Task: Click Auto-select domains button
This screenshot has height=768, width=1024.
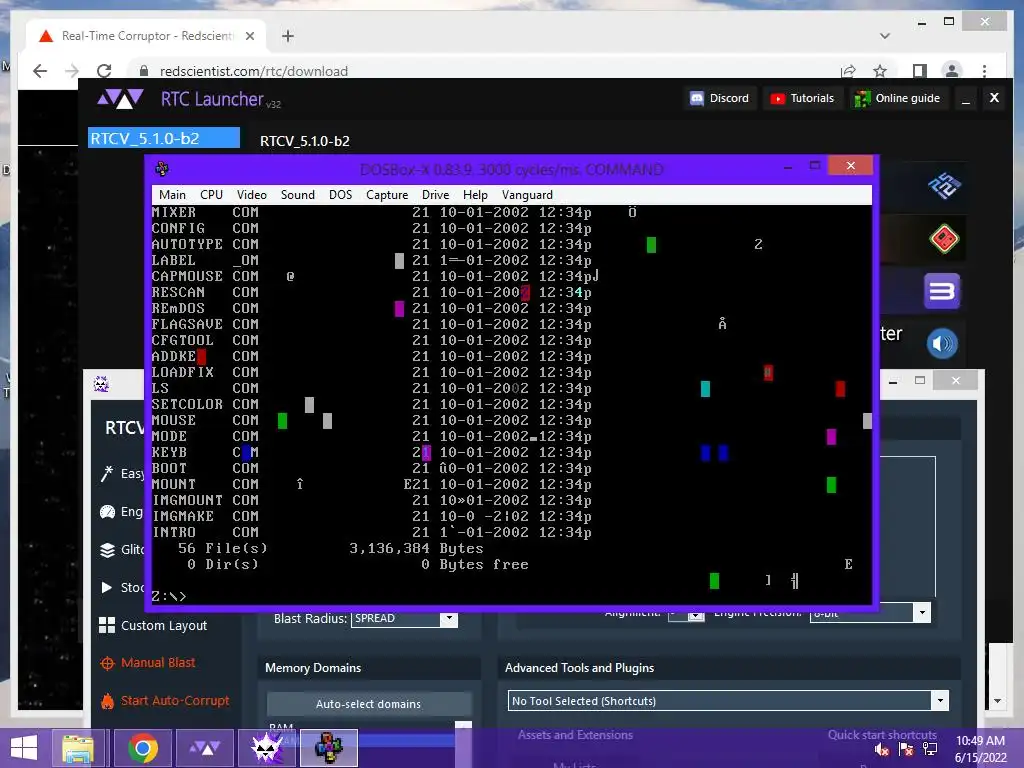Action: [368, 704]
